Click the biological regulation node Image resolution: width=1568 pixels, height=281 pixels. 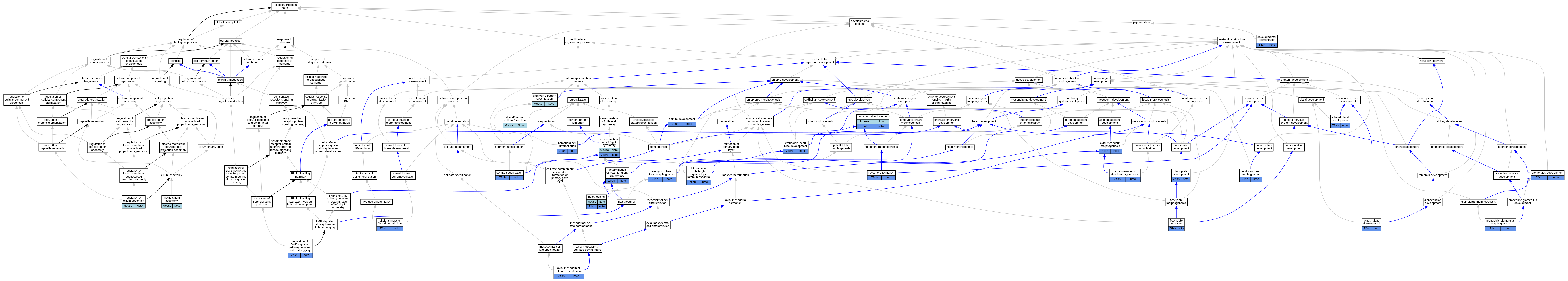tap(228, 23)
